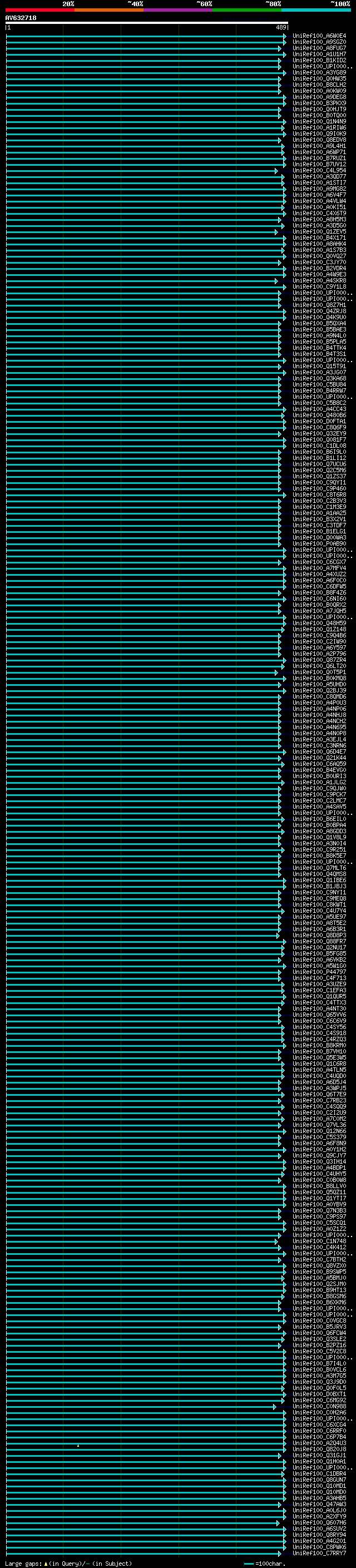The image size is (356, 1568).
Task: Select hit label UniRef100_A8FUG7
Action: (x=319, y=48)
